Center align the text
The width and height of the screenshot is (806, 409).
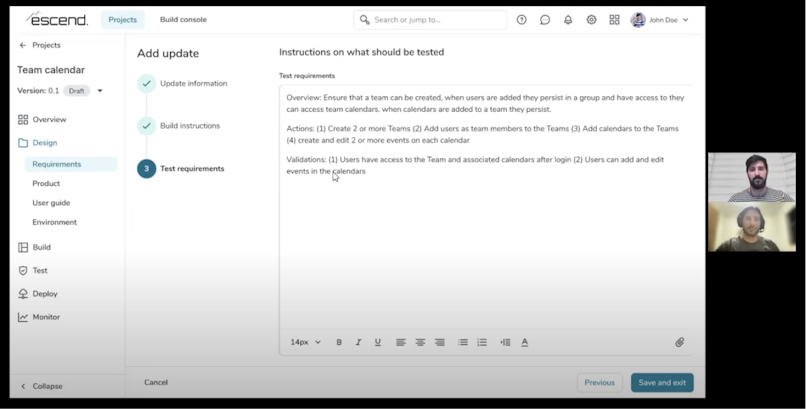tap(420, 342)
